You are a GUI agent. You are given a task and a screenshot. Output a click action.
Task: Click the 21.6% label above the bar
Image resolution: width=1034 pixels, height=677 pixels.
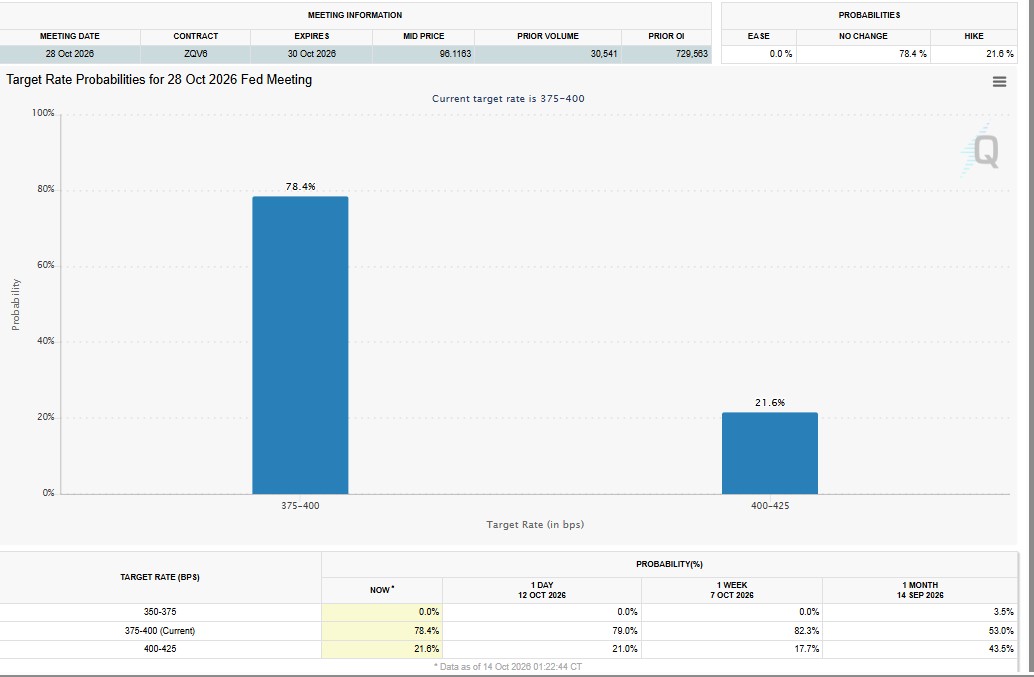coord(770,403)
